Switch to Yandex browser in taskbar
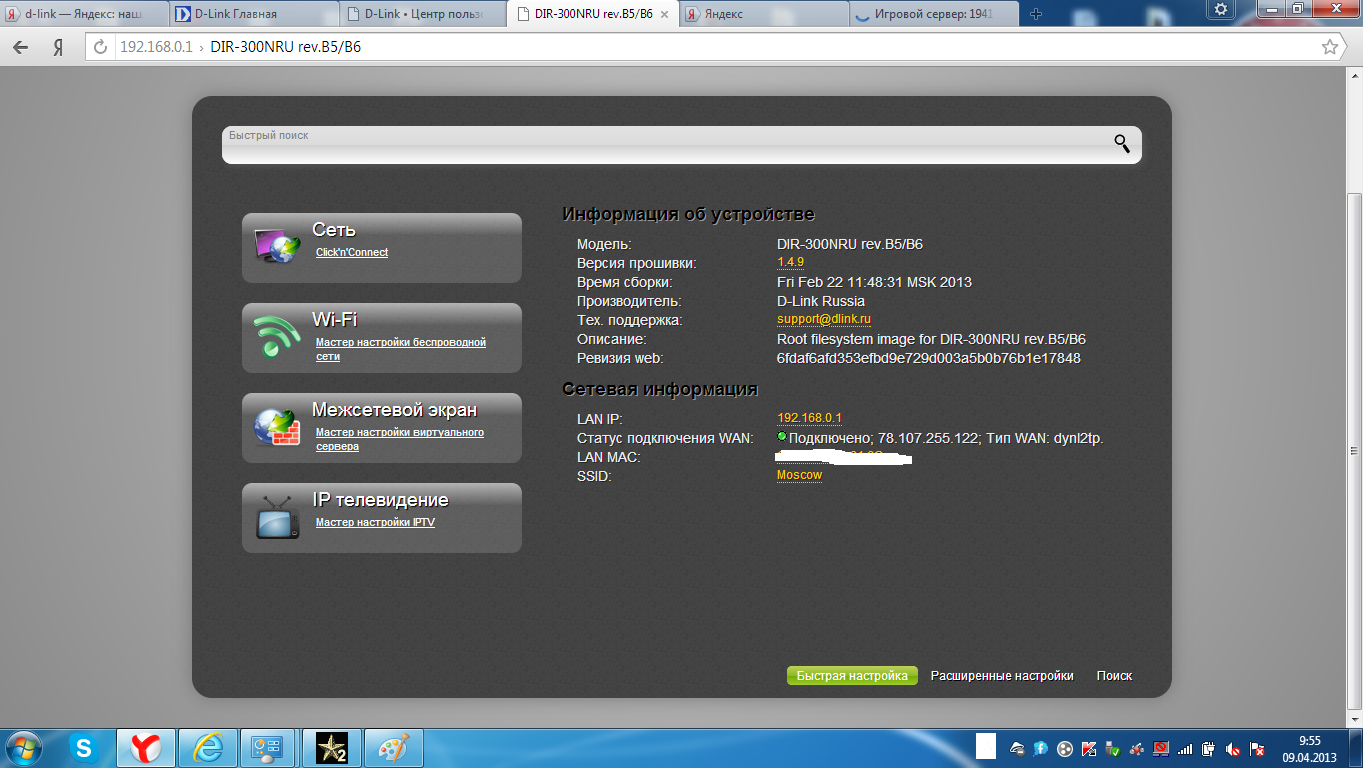 tap(147, 747)
